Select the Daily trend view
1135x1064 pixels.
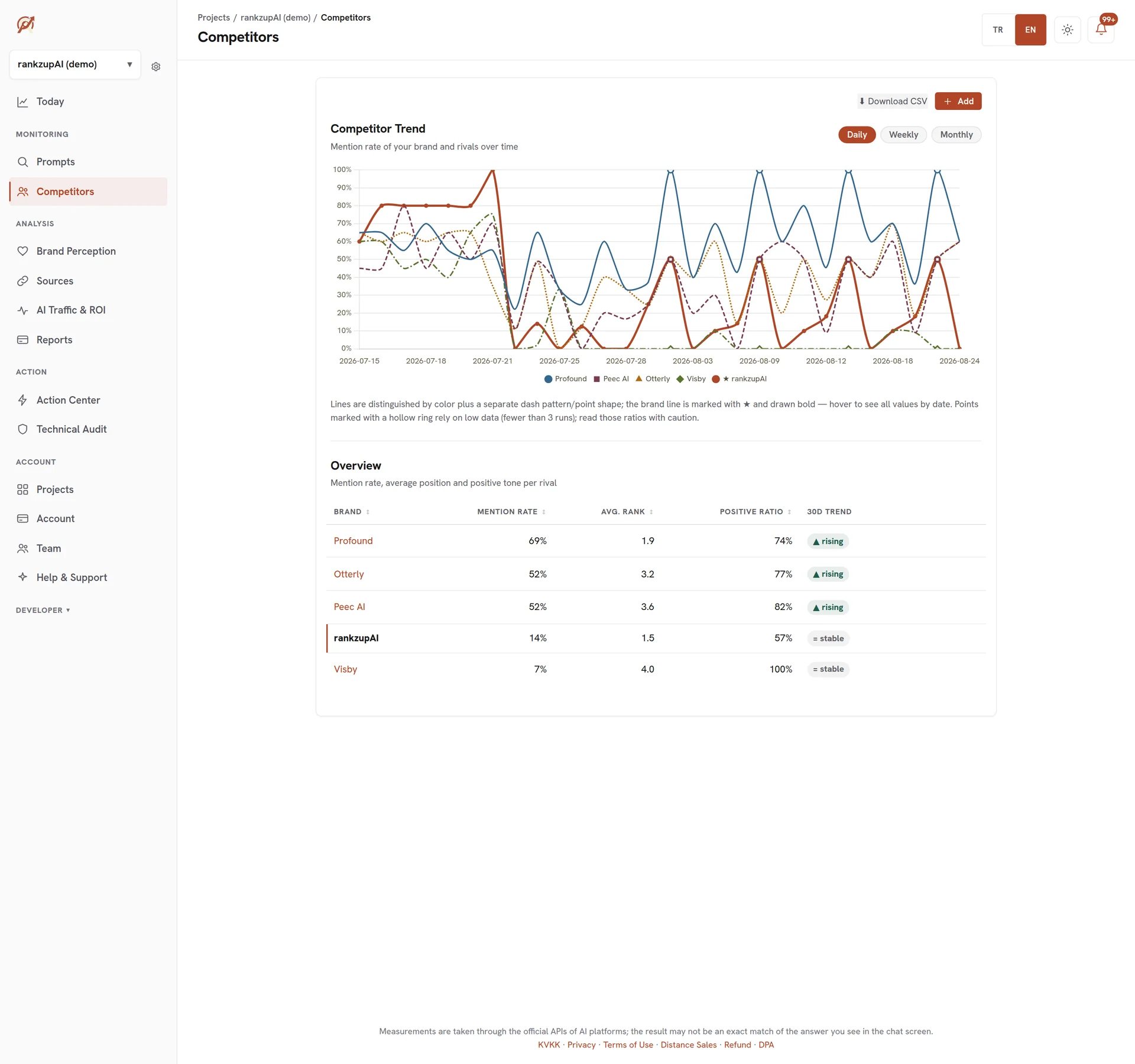pyautogui.click(x=857, y=135)
